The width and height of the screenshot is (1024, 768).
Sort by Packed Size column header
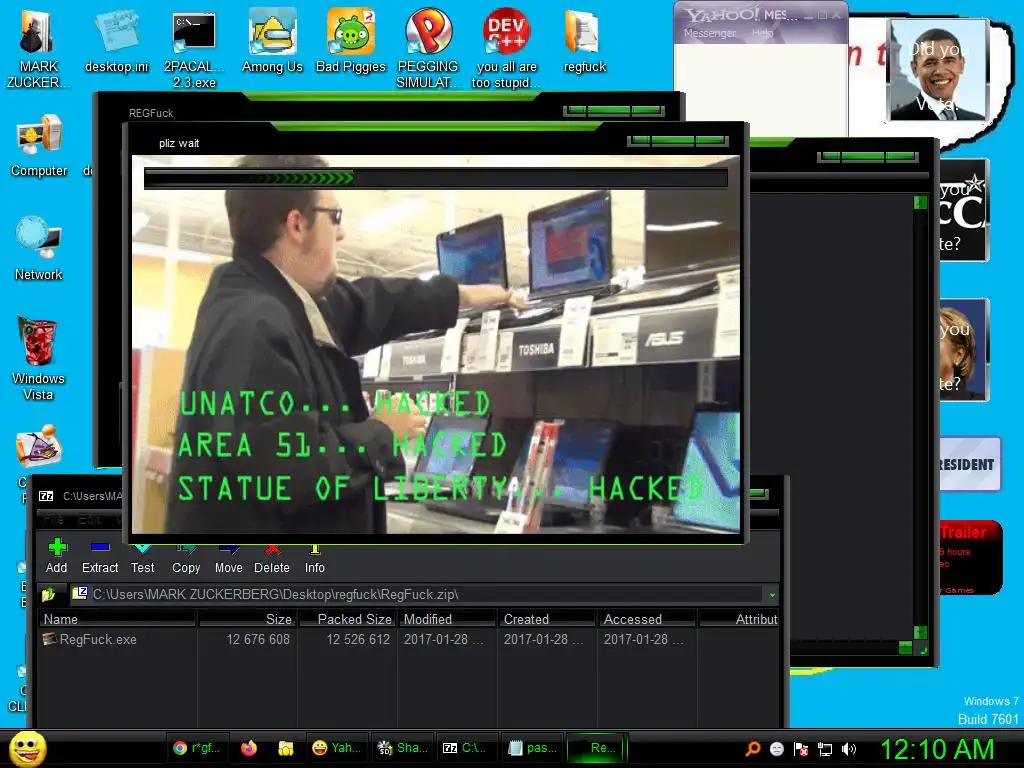pos(347,619)
